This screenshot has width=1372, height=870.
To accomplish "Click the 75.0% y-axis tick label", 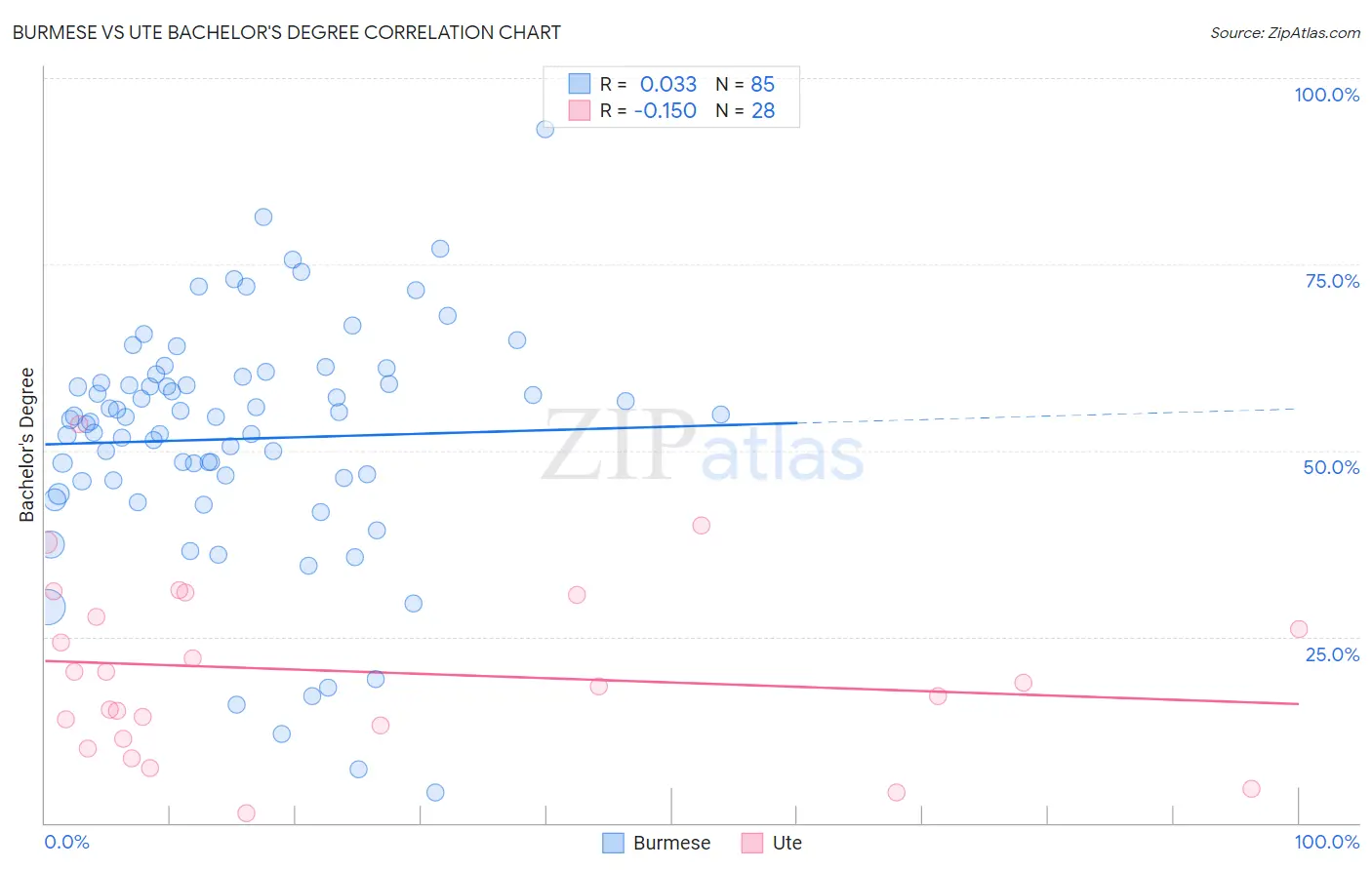I will [x=1332, y=281].
